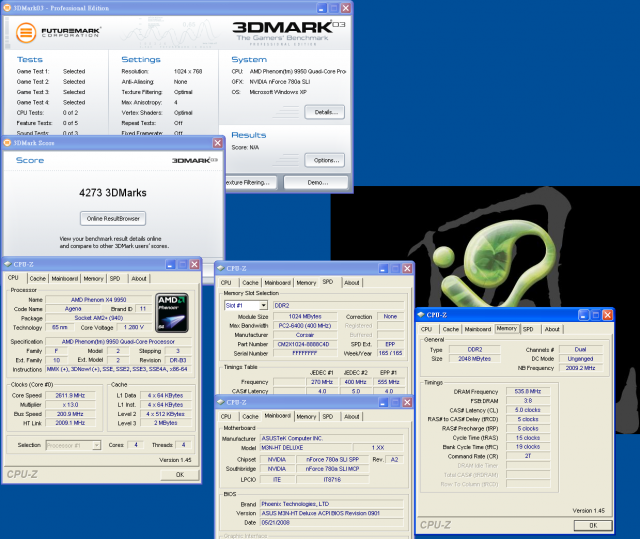Click the processor Name field AMD Phenom X4 9950

click(98, 299)
